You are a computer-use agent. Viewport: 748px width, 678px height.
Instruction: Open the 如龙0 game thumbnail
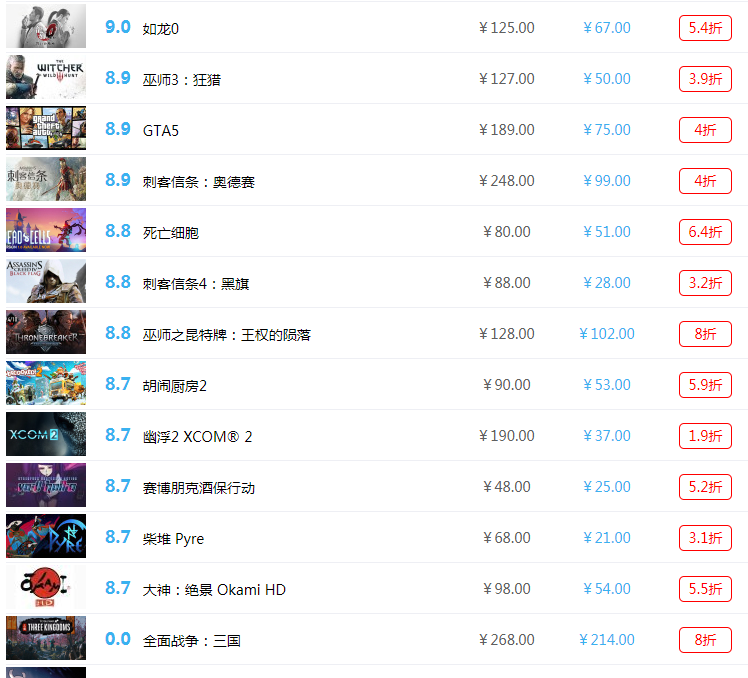(x=46, y=26)
